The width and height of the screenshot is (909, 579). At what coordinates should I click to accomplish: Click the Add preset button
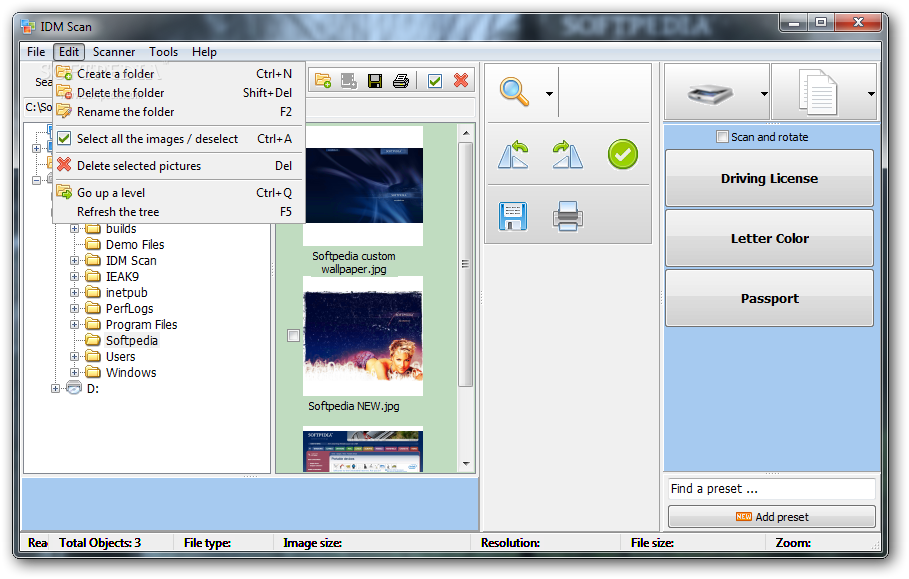click(x=772, y=516)
